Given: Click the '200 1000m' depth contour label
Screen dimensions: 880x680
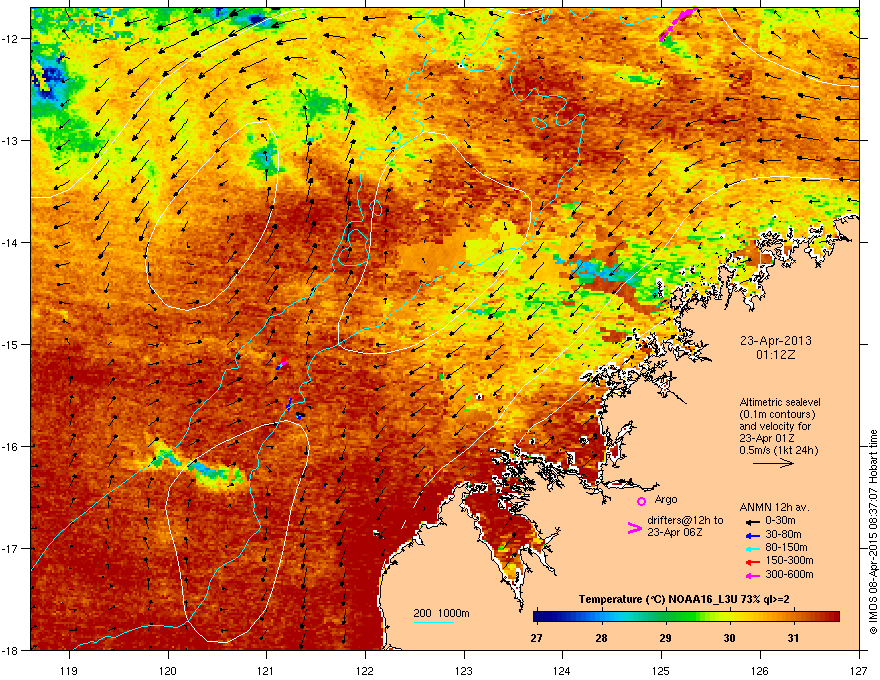Looking at the screenshot, I should (x=441, y=613).
